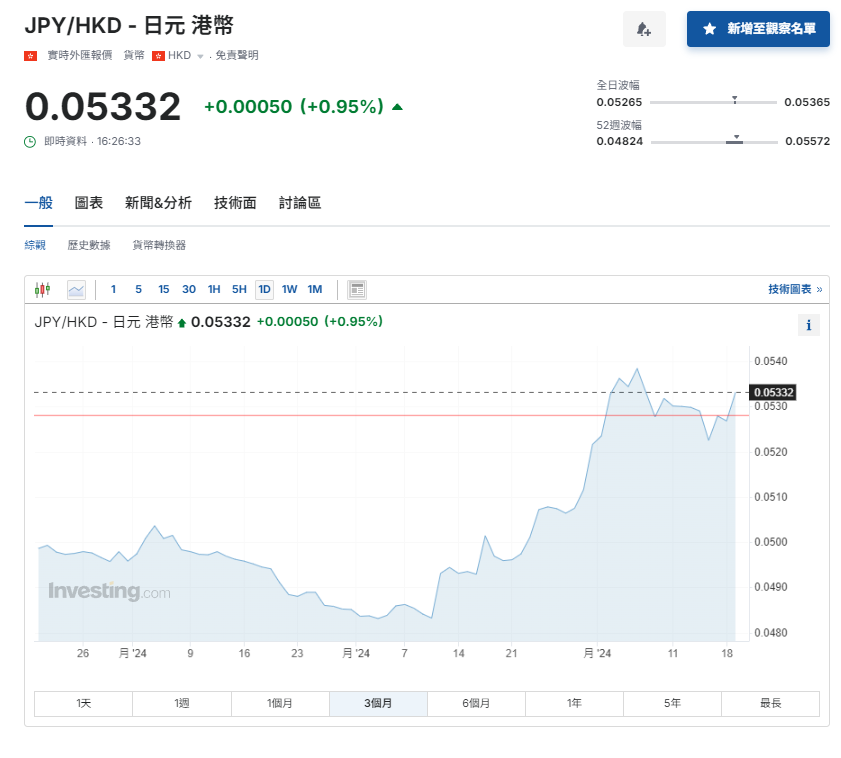Click the Hong Kong flag beside HKD
The height and width of the screenshot is (758, 841).
pyautogui.click(x=158, y=56)
